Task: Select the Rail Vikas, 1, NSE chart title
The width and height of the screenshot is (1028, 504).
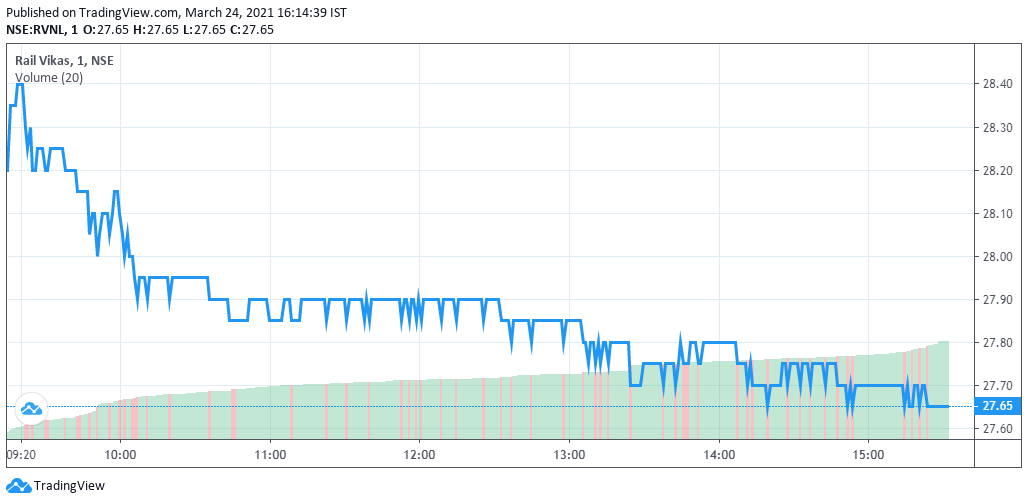Action: [x=64, y=61]
